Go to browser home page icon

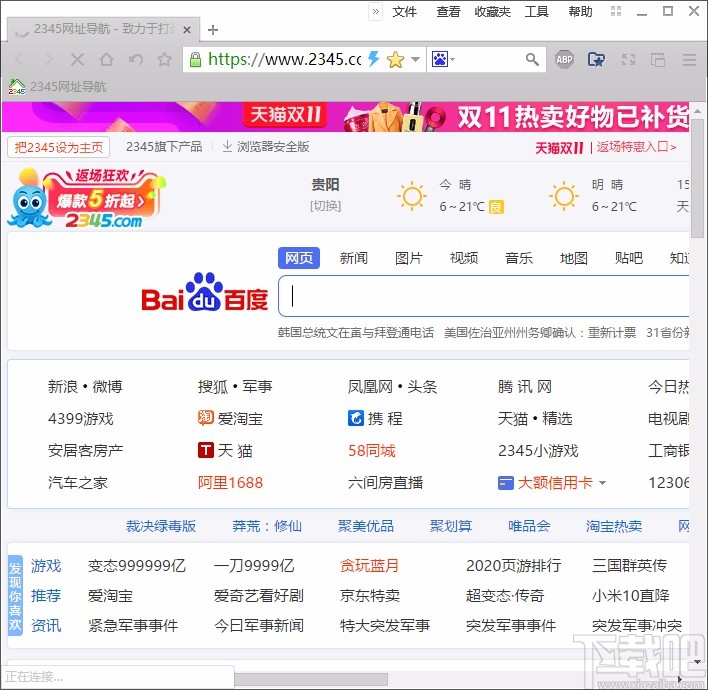click(107, 59)
